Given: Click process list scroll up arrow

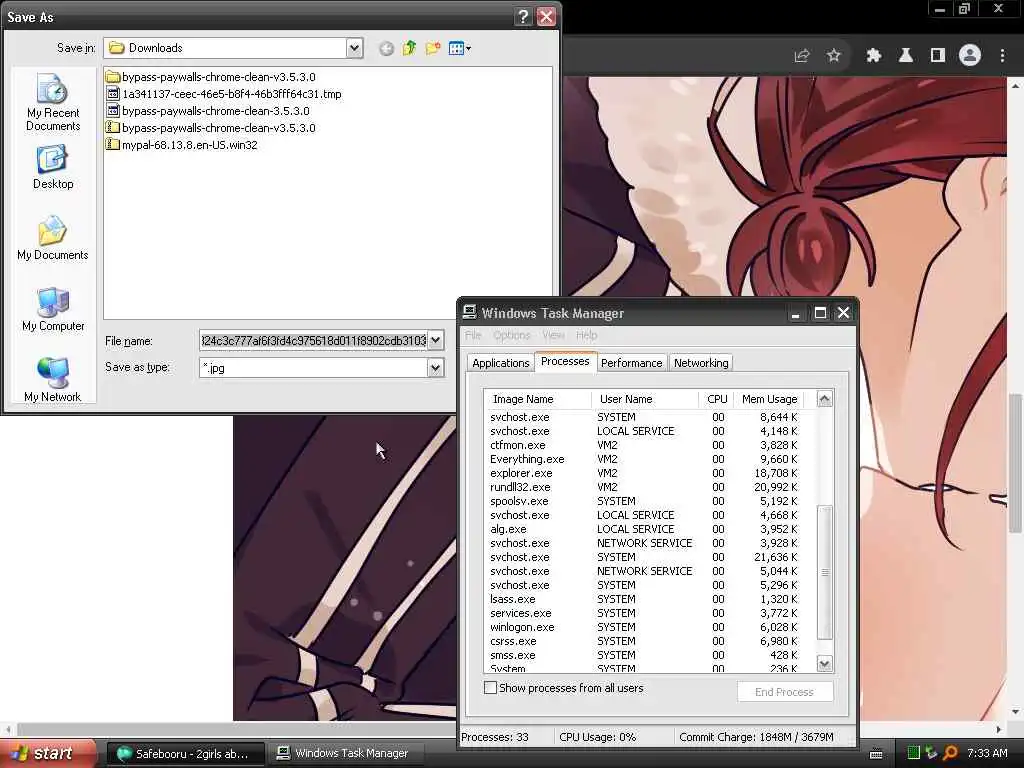Looking at the screenshot, I should pyautogui.click(x=825, y=399).
